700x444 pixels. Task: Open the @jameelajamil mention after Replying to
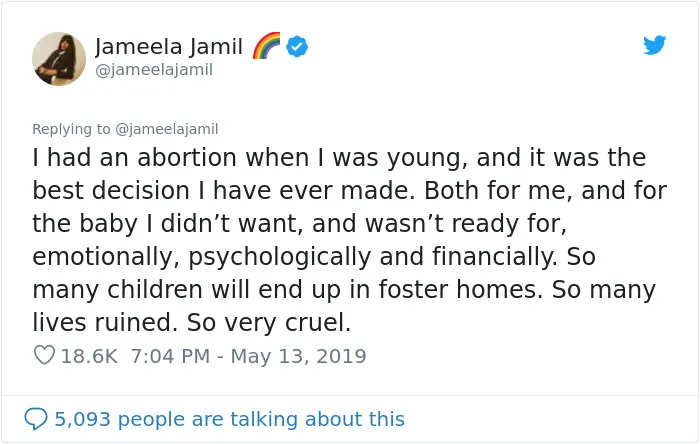tap(167, 129)
